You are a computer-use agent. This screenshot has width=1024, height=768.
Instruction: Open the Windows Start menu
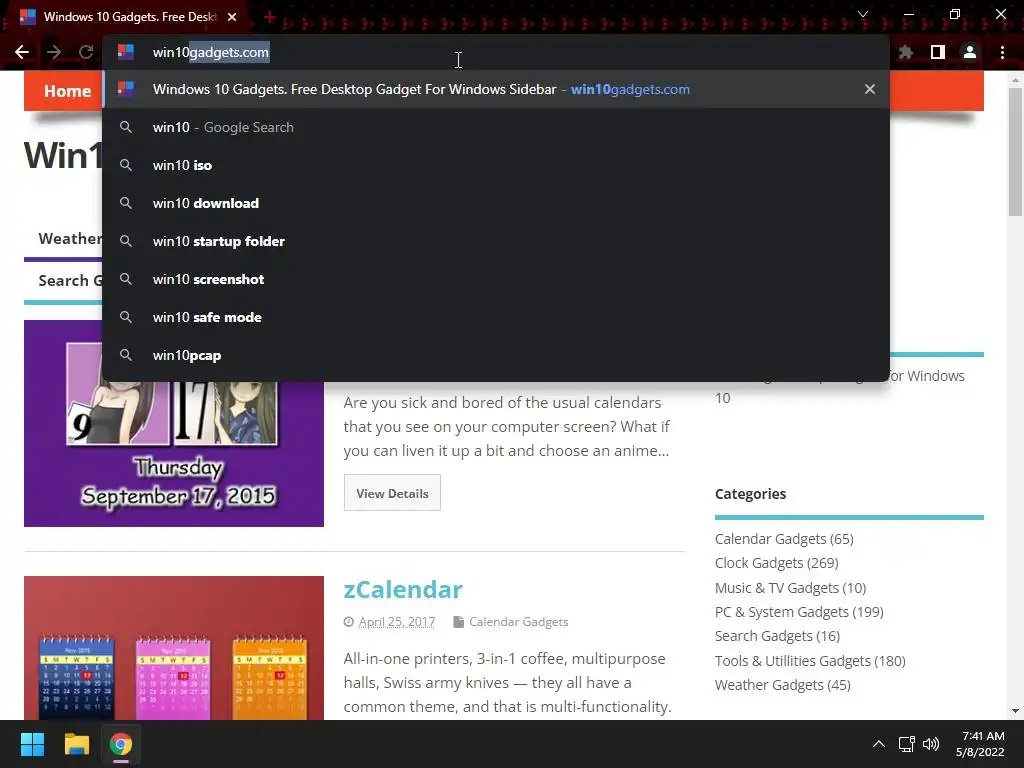tap(32, 744)
